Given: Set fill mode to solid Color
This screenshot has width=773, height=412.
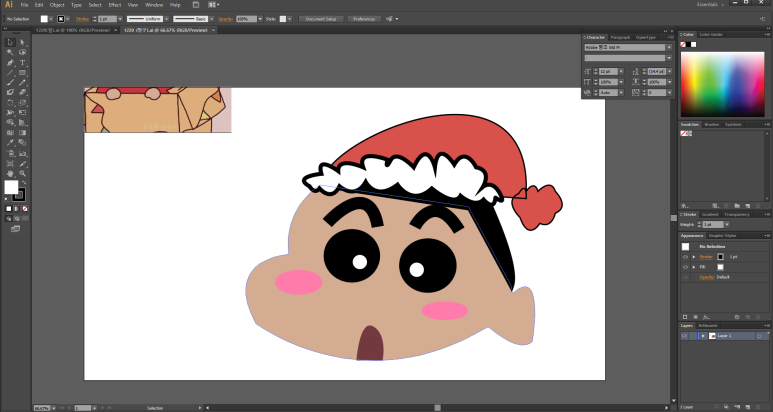Looking at the screenshot, I should [8, 209].
